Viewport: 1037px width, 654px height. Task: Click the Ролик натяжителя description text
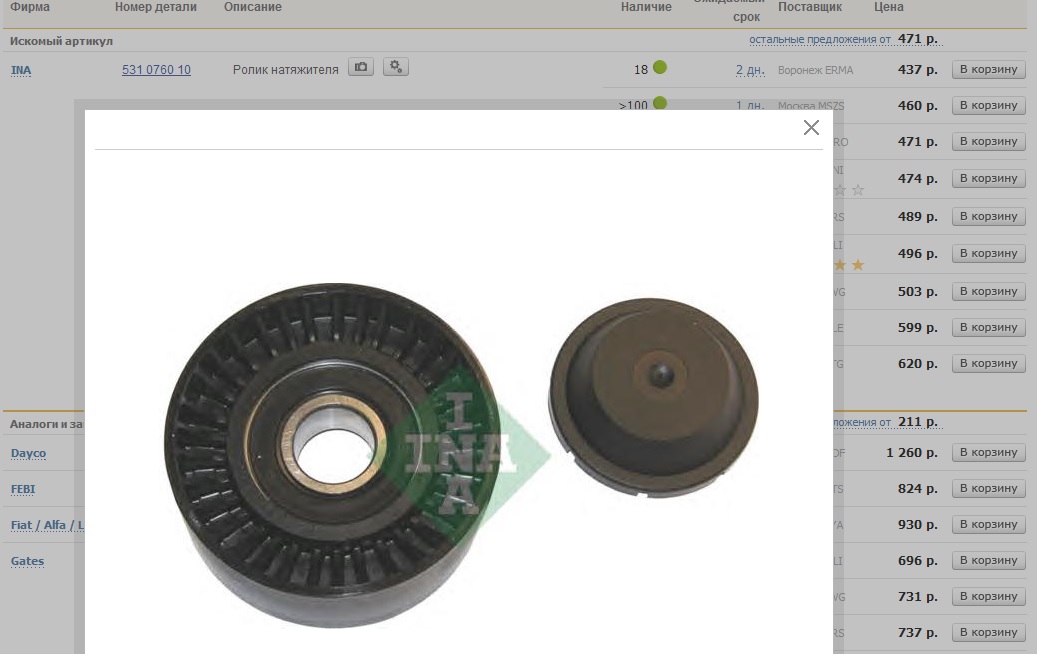(x=286, y=69)
